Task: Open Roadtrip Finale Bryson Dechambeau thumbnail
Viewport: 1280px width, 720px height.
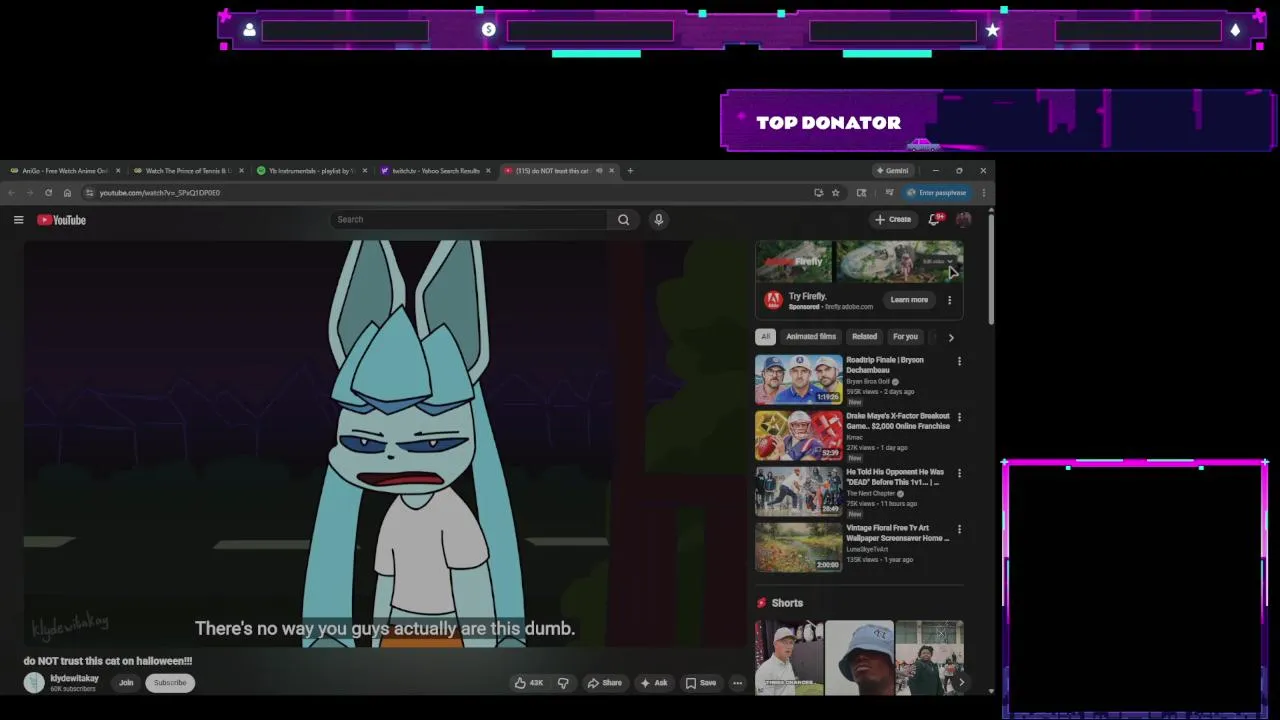Action: (799, 379)
